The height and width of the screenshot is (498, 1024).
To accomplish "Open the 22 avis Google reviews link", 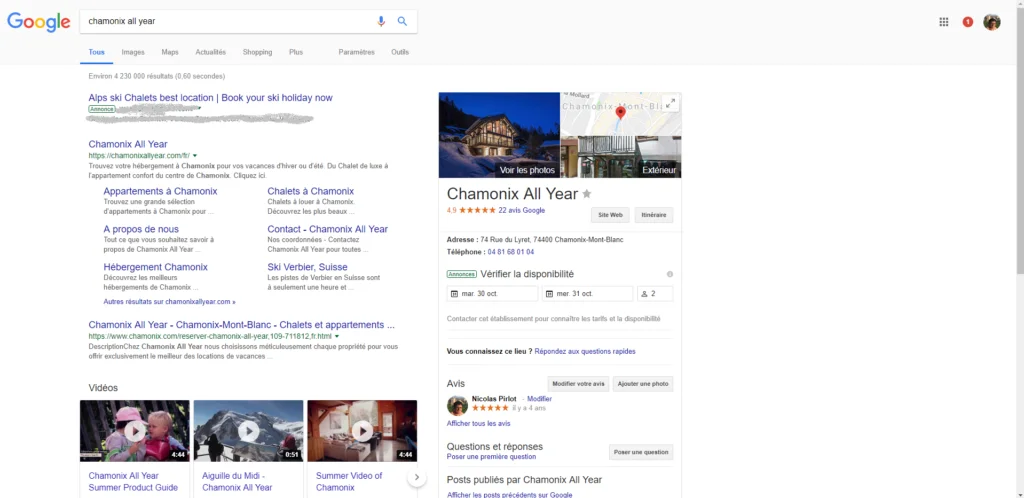I will (x=521, y=210).
